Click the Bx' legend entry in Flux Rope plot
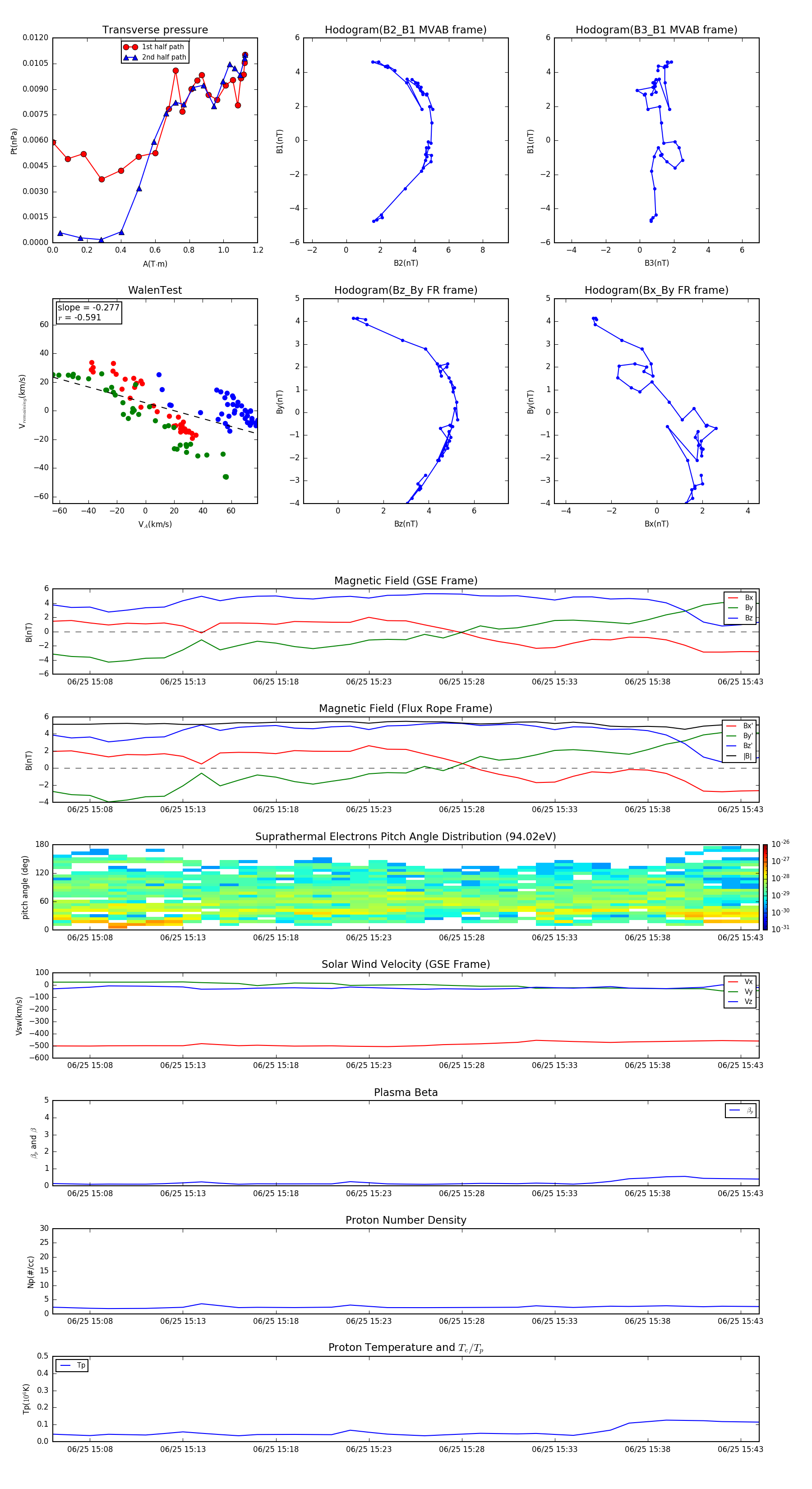812x1489 pixels. pos(739,726)
